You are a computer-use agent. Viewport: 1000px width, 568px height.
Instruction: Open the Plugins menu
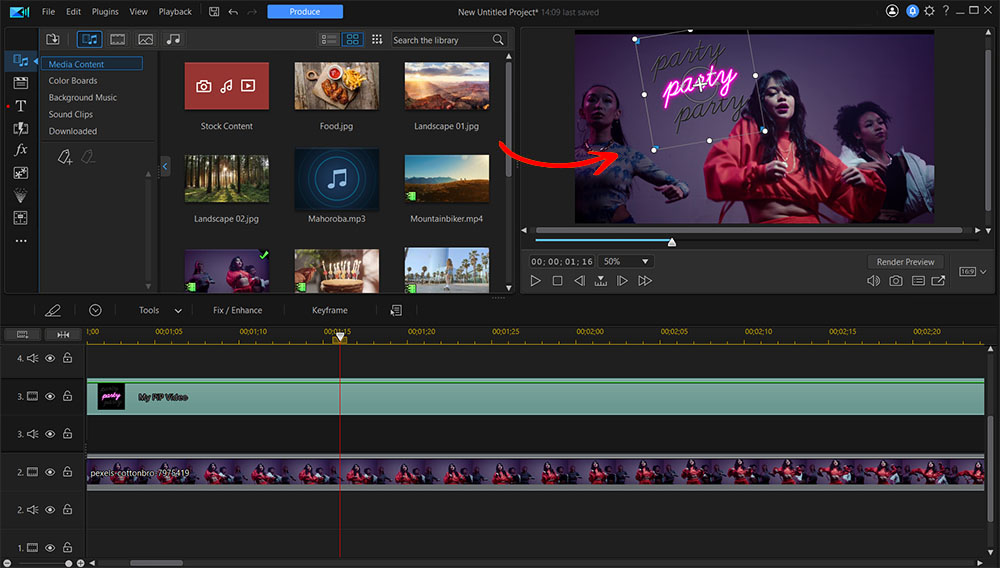[x=105, y=12]
